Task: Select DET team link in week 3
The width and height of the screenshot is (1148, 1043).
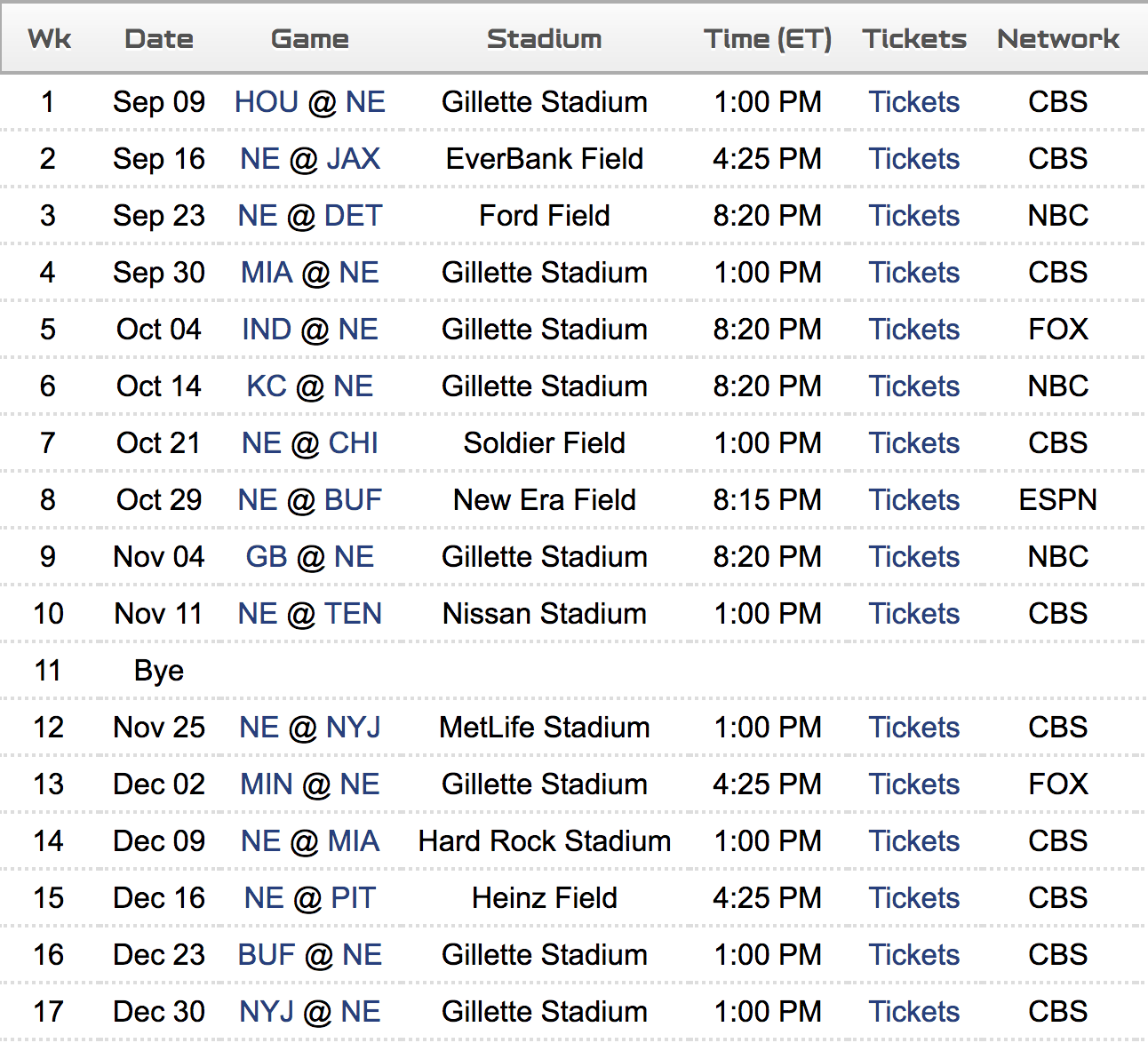Action: coord(353,216)
